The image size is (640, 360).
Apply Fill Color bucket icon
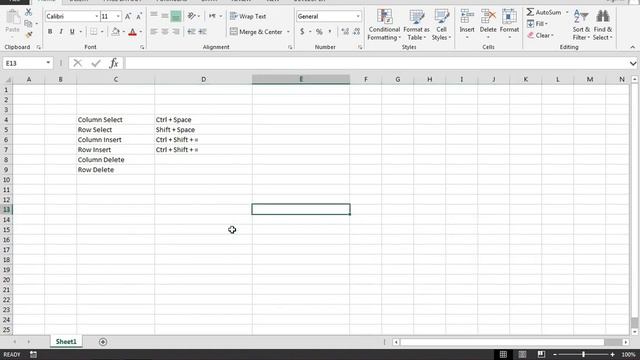(116, 31)
